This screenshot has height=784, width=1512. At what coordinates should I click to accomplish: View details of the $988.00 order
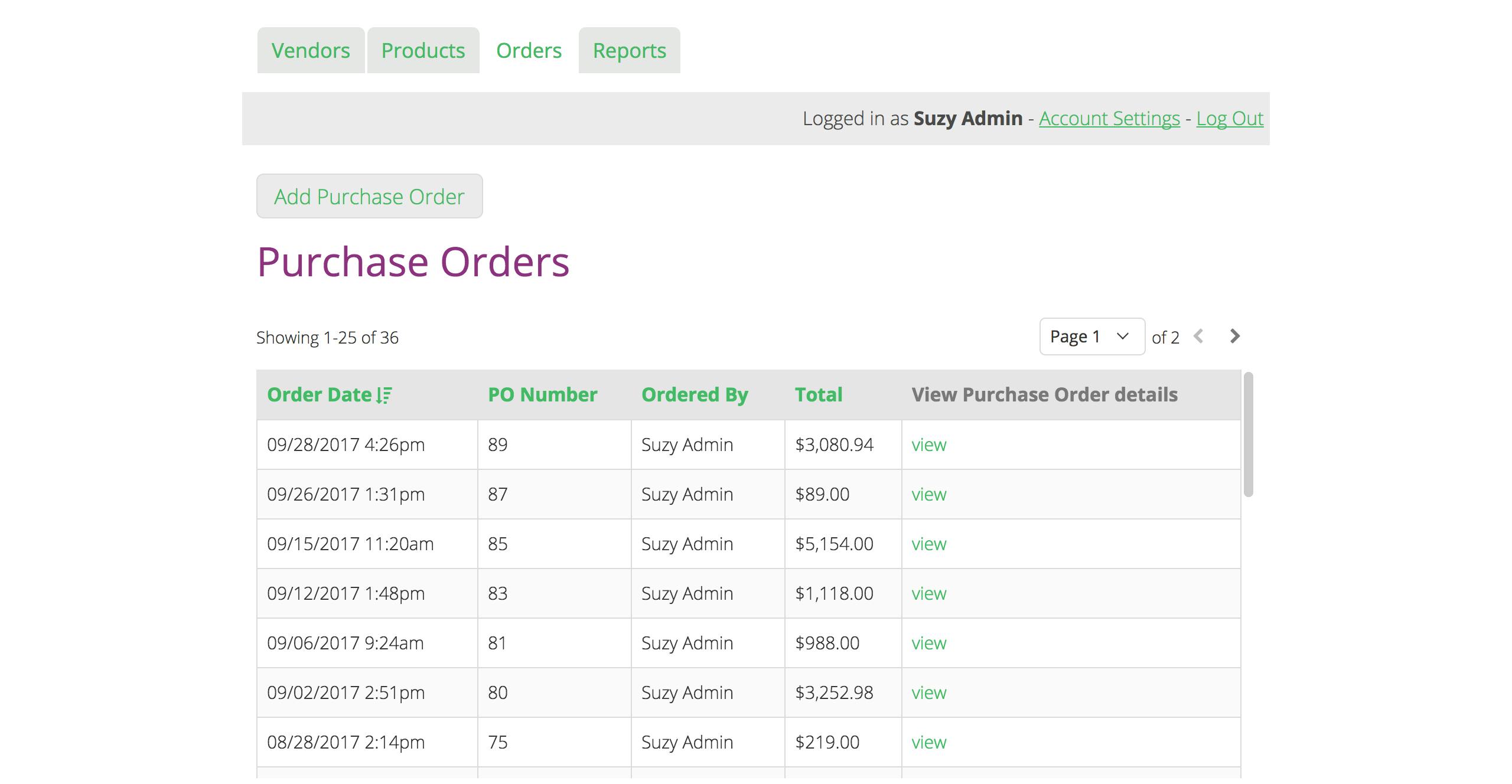coord(928,643)
